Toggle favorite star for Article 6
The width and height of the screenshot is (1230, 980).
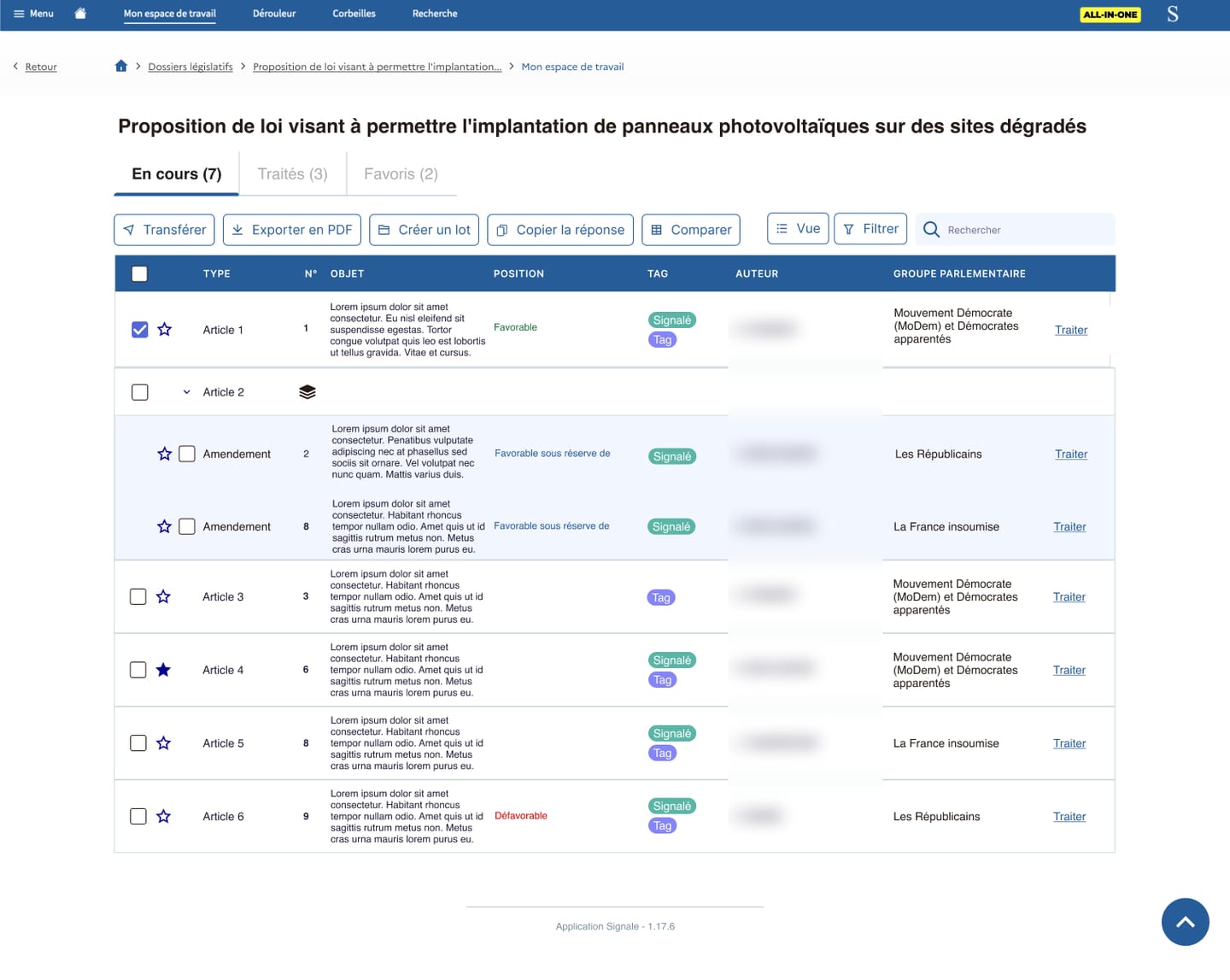pyautogui.click(x=163, y=816)
